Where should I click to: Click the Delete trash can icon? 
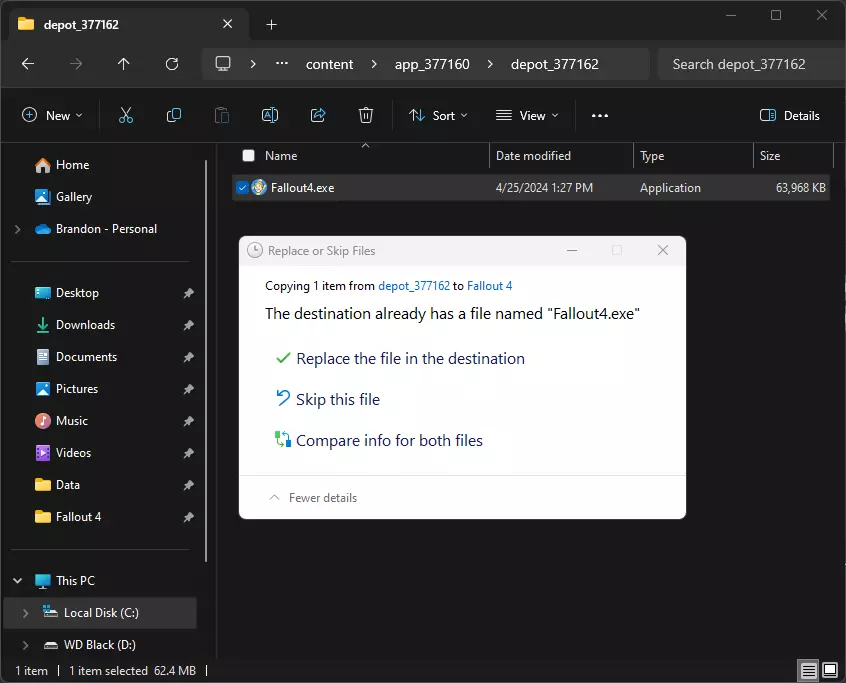point(366,115)
